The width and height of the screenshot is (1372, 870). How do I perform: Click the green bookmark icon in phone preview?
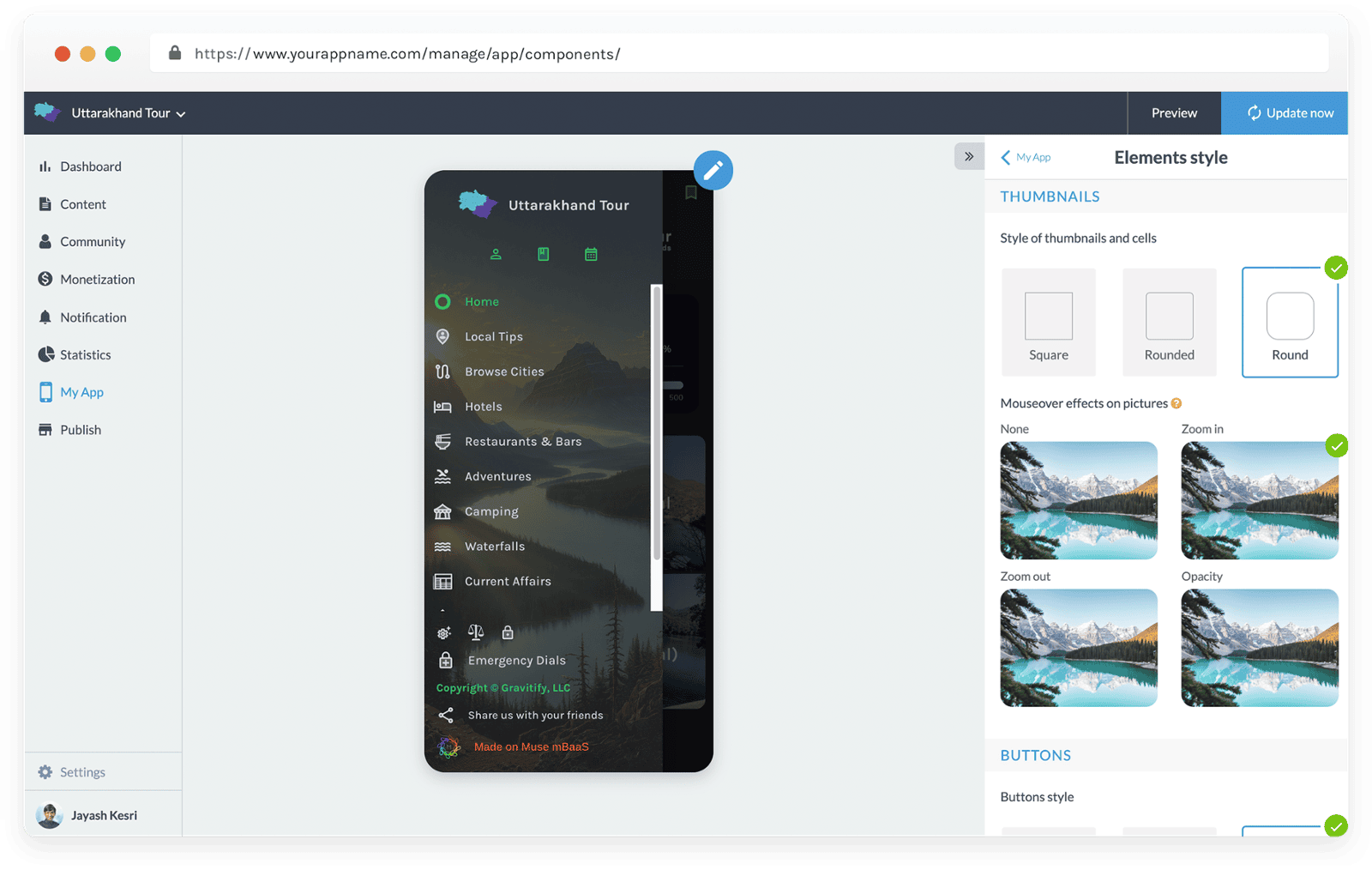tap(543, 254)
